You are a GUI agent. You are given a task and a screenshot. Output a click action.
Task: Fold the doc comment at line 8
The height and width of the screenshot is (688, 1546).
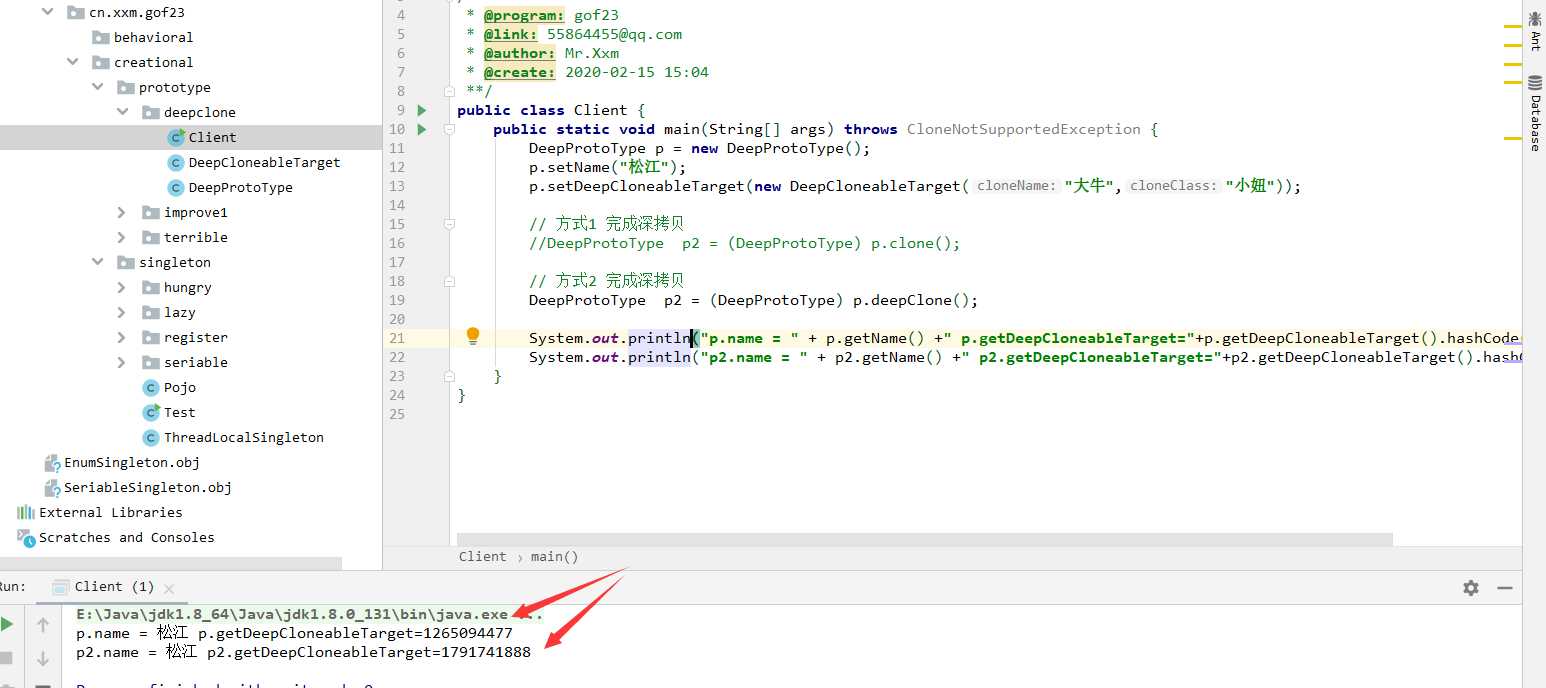[x=449, y=91]
